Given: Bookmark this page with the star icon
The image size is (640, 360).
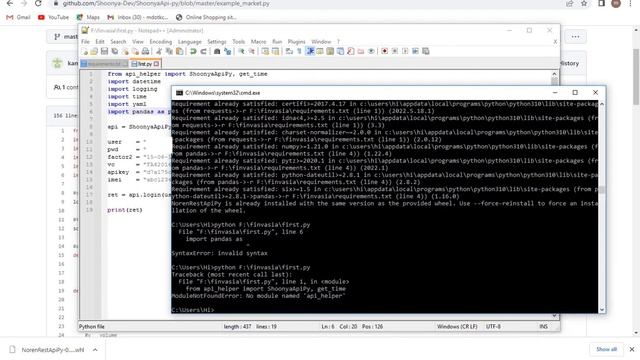Looking at the screenshot, I should [x=584, y=3].
